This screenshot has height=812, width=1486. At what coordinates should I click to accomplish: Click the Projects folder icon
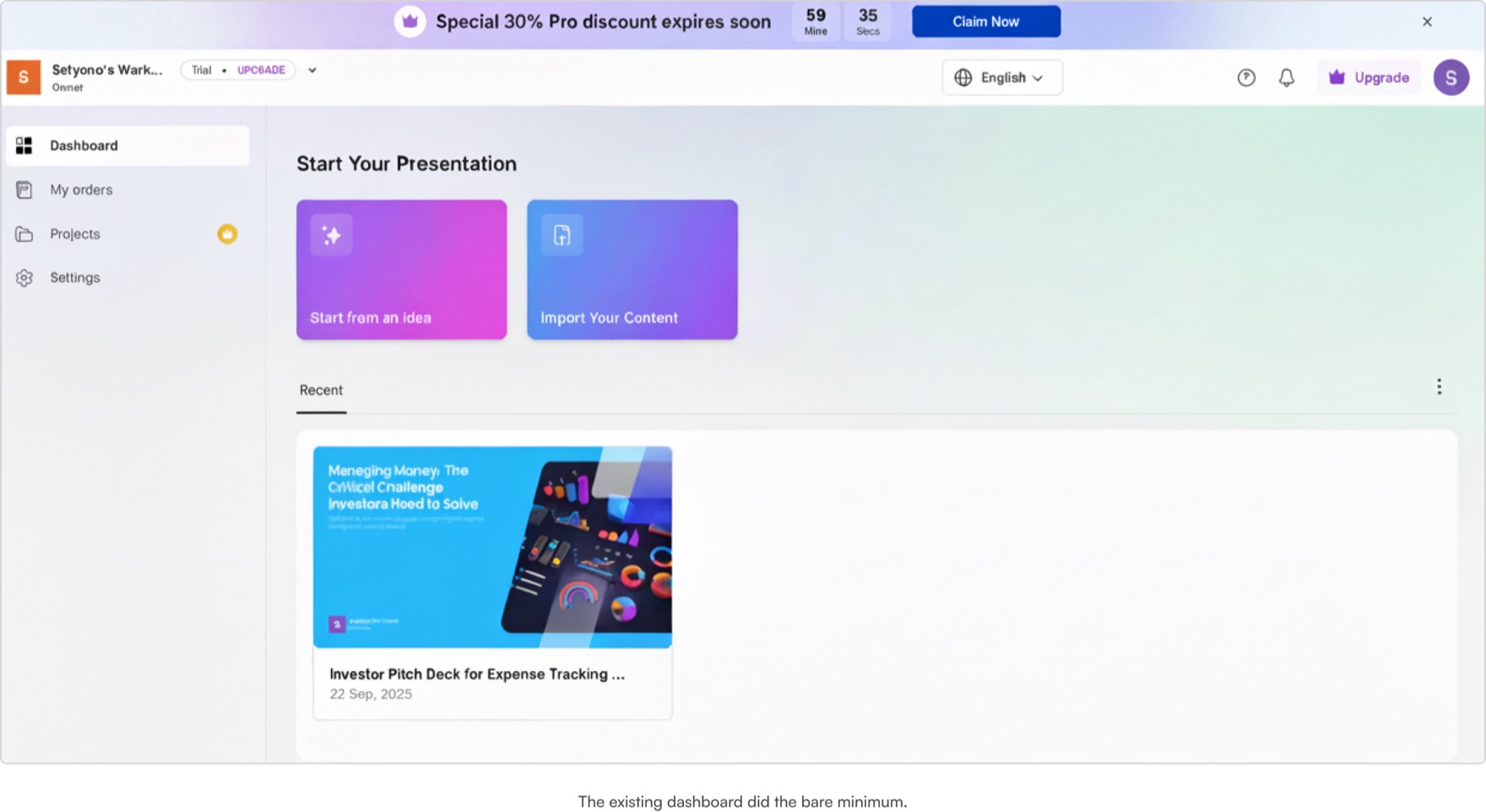24,234
